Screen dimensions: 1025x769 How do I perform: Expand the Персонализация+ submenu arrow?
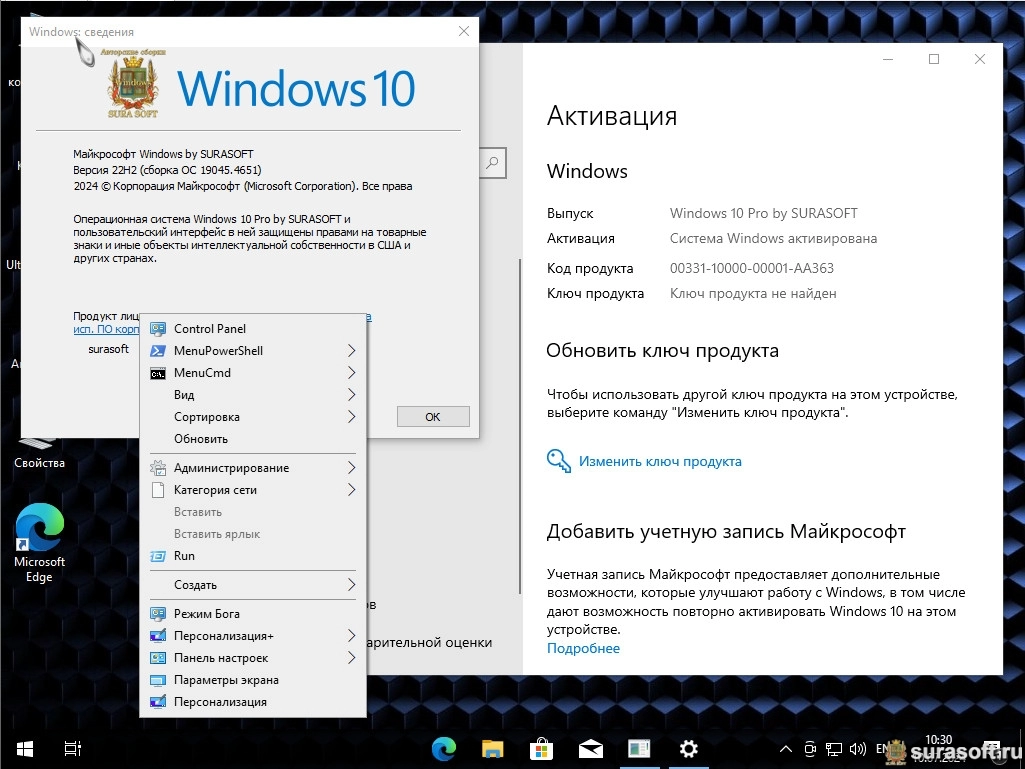(352, 636)
